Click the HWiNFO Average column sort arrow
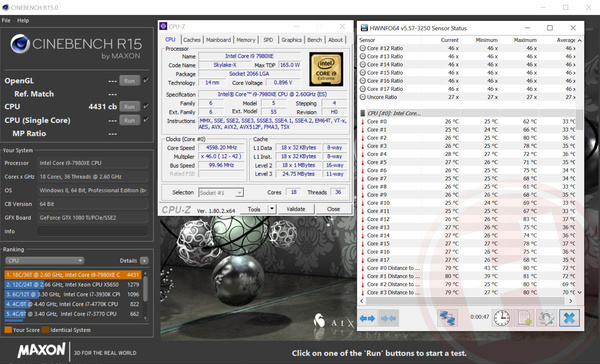This screenshot has height=364, width=600. point(579,40)
